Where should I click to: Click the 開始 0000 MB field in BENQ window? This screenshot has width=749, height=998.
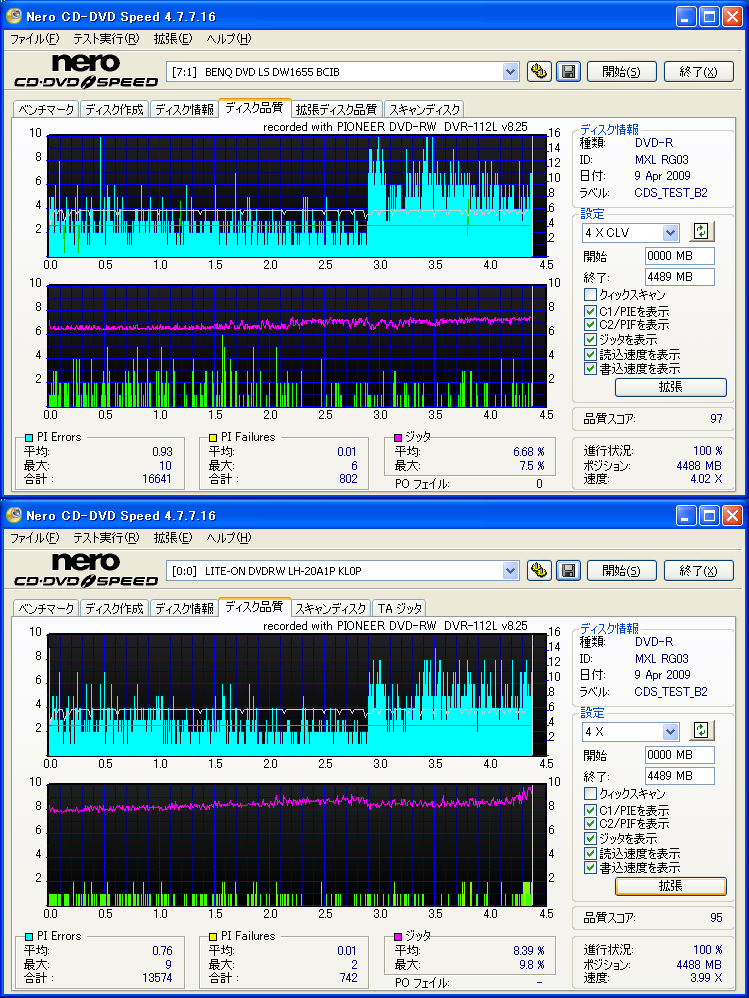680,256
